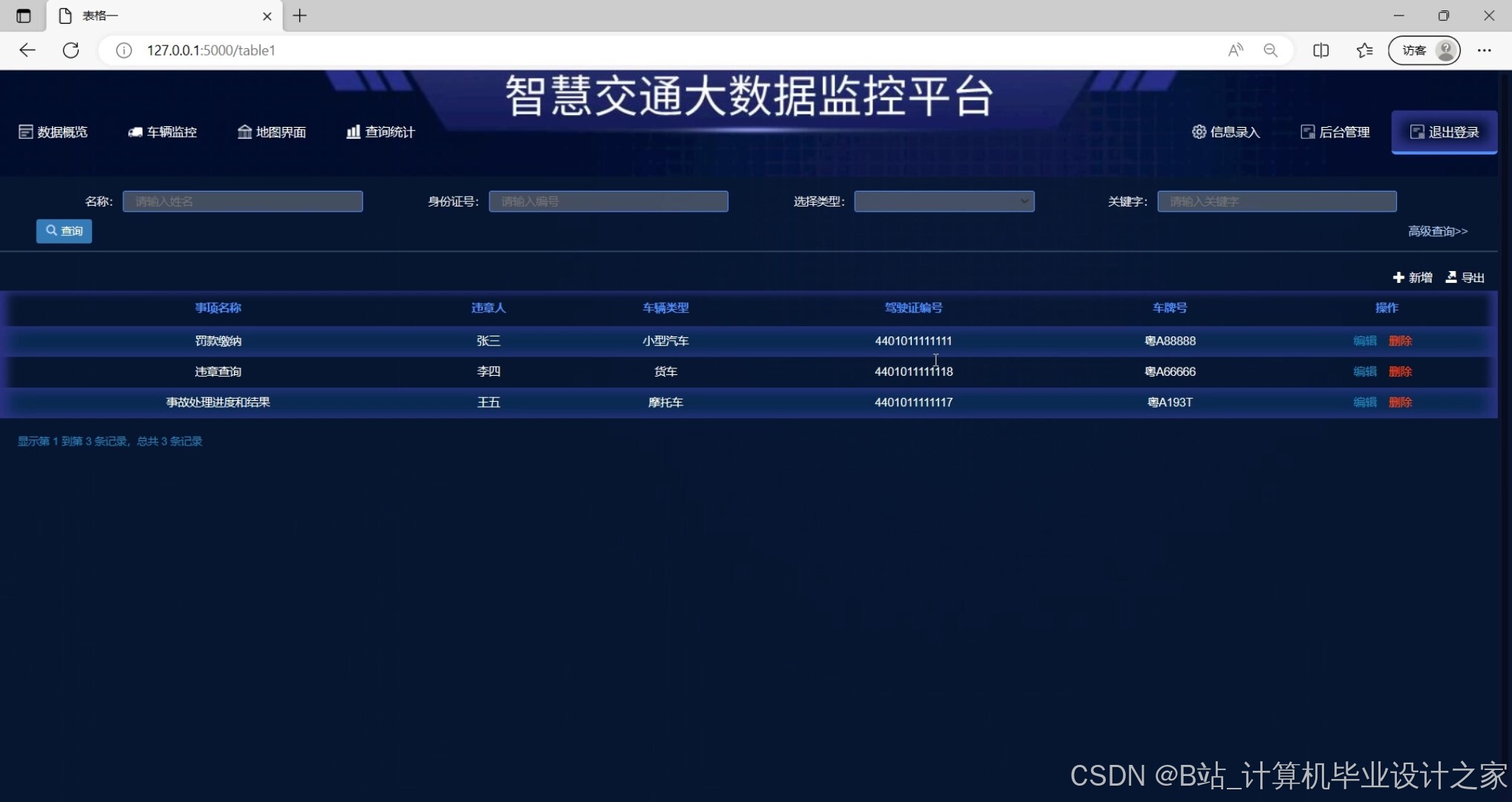Image resolution: width=1512 pixels, height=802 pixels.
Task: Click the zoom magnifier icon in address bar
Action: (x=1271, y=50)
